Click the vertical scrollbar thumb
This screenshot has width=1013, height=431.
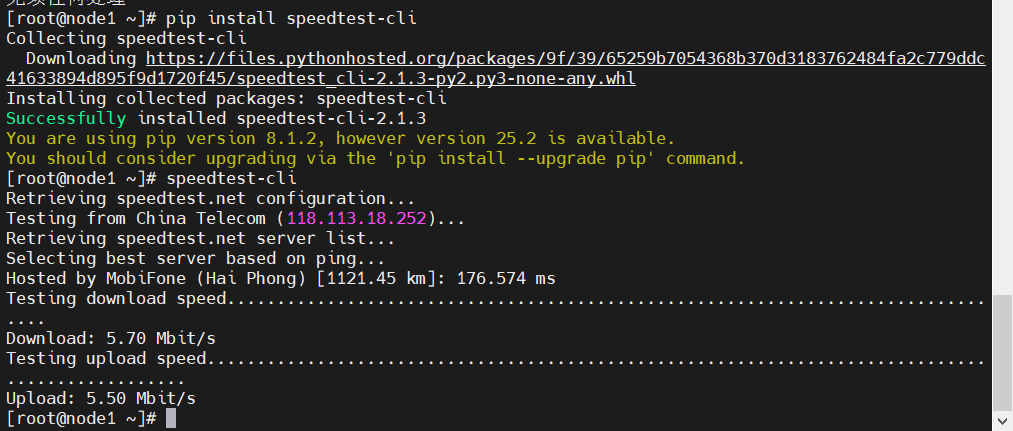(1003, 350)
